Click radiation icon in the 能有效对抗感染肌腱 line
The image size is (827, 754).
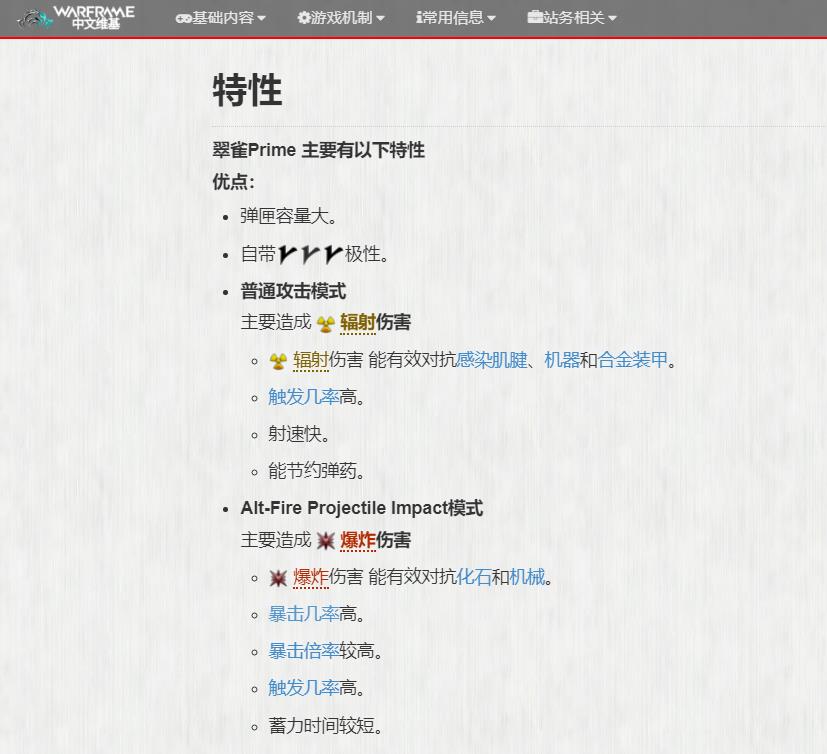(x=278, y=361)
